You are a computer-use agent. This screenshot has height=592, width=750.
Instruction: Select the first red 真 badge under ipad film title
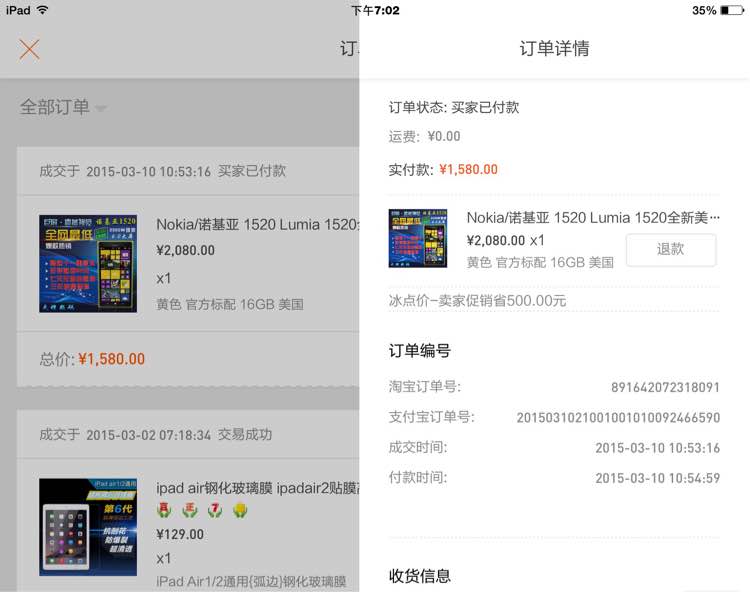point(164,510)
